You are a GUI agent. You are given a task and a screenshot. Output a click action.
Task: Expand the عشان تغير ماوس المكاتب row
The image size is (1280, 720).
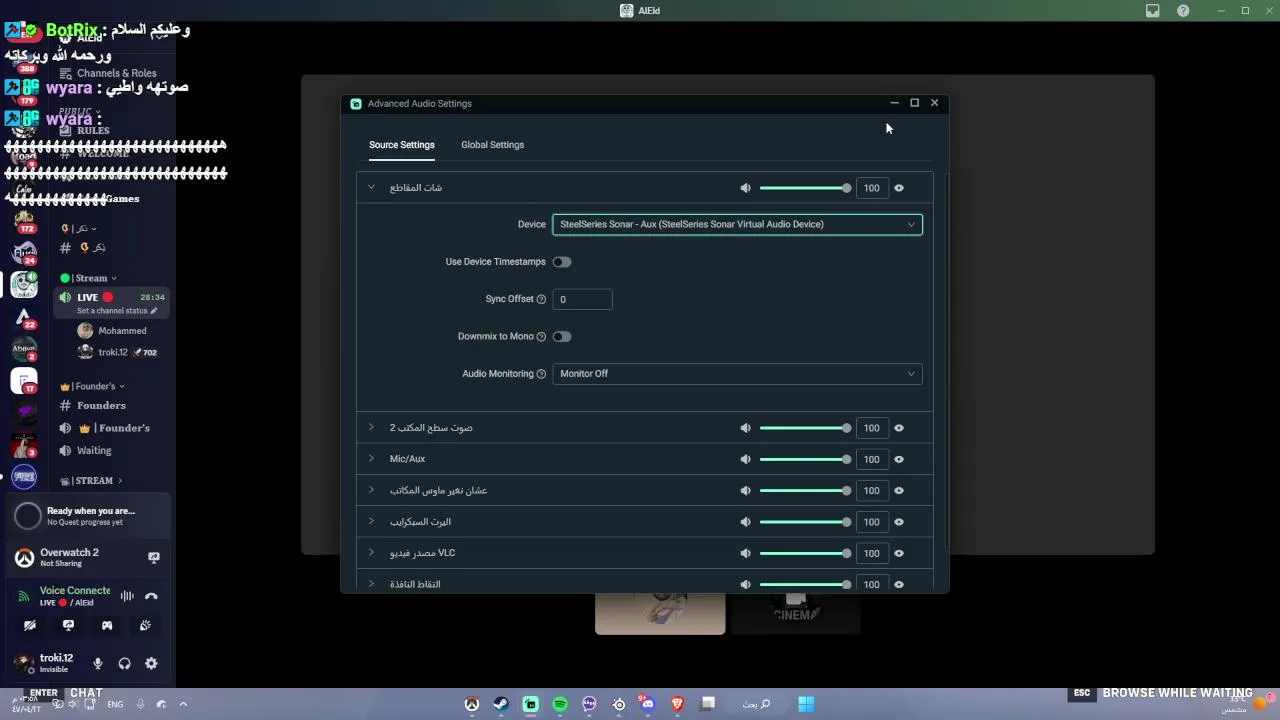[x=371, y=489]
